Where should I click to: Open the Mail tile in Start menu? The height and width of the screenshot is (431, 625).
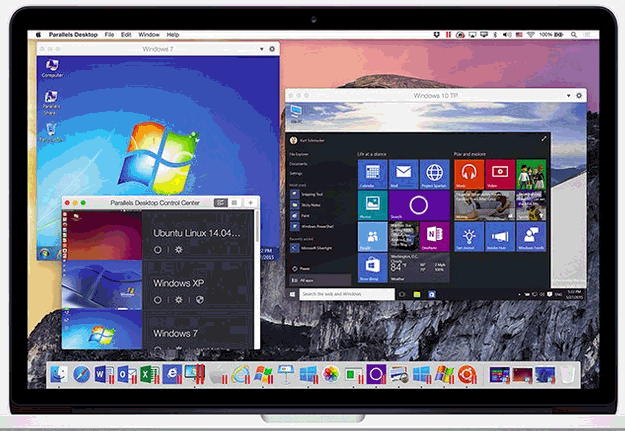403,174
